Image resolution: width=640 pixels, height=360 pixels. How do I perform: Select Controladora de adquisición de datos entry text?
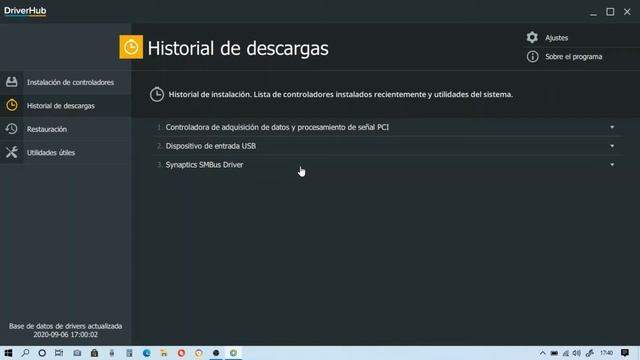(x=277, y=127)
